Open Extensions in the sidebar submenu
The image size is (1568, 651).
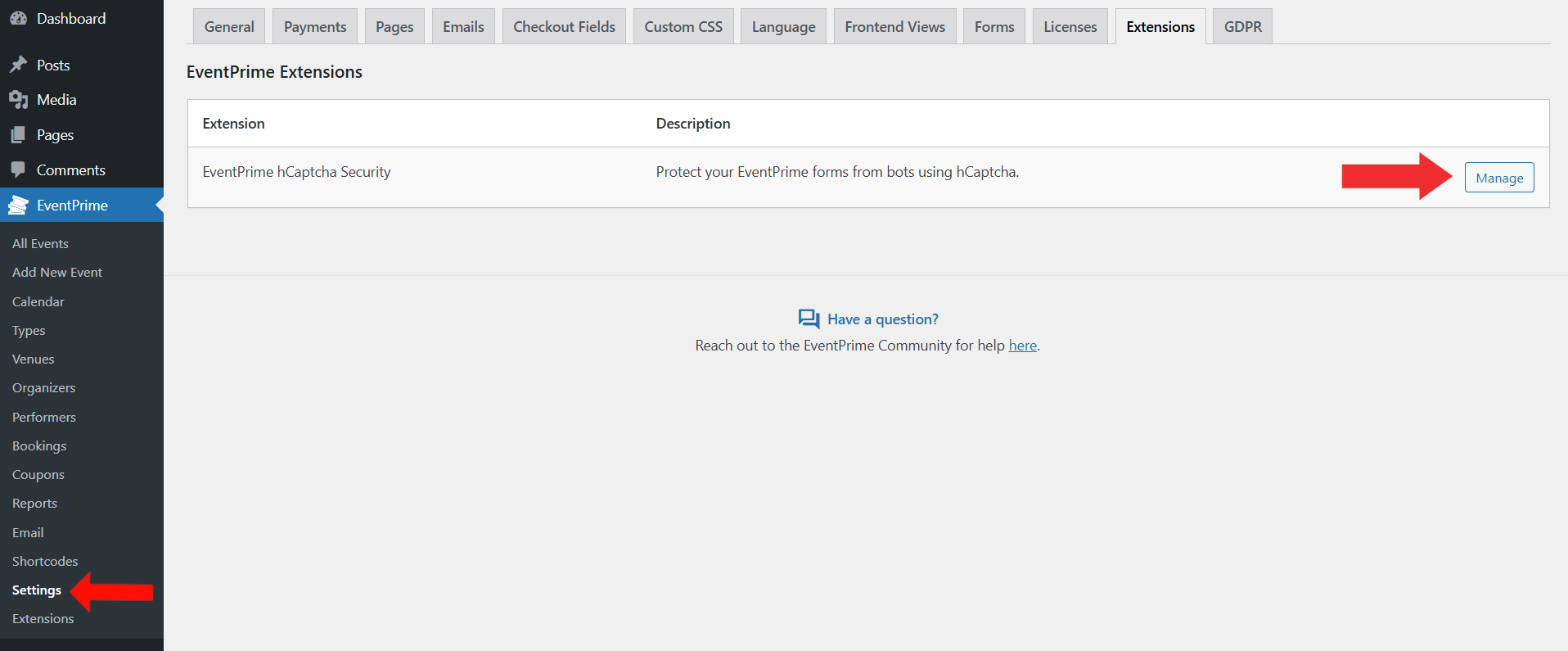[43, 618]
